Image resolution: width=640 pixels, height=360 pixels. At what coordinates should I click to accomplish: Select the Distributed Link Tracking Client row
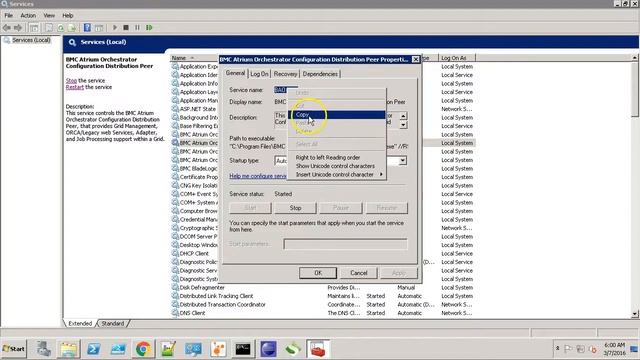click(x=322, y=296)
